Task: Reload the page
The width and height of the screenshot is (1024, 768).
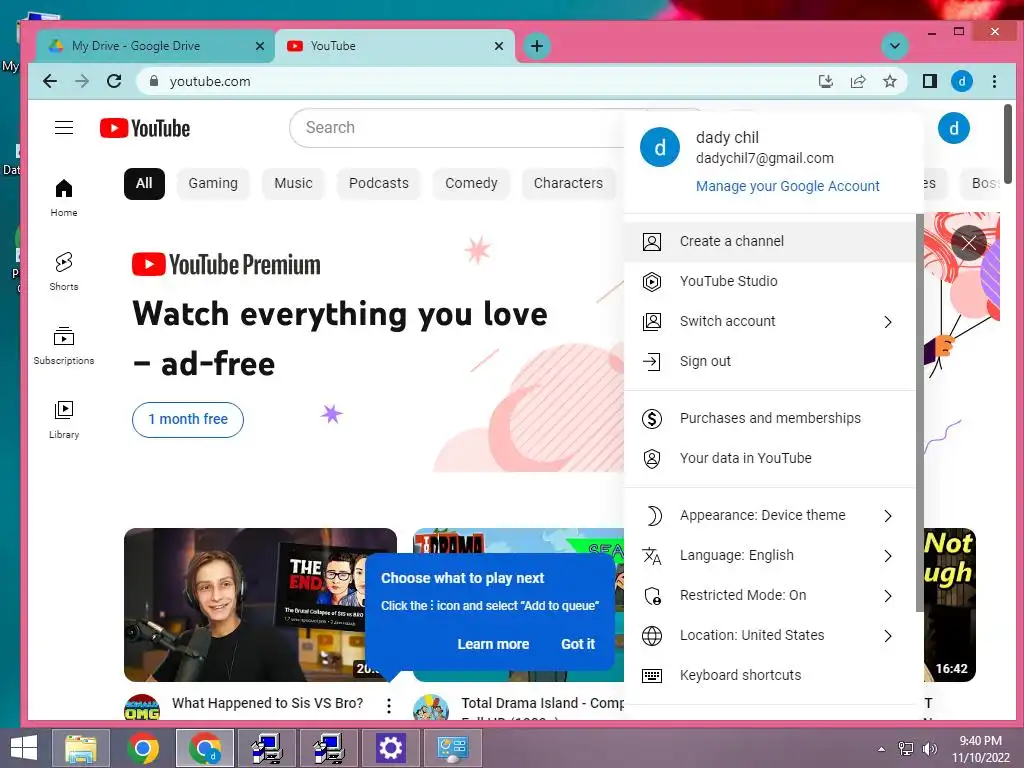Action: point(114,81)
